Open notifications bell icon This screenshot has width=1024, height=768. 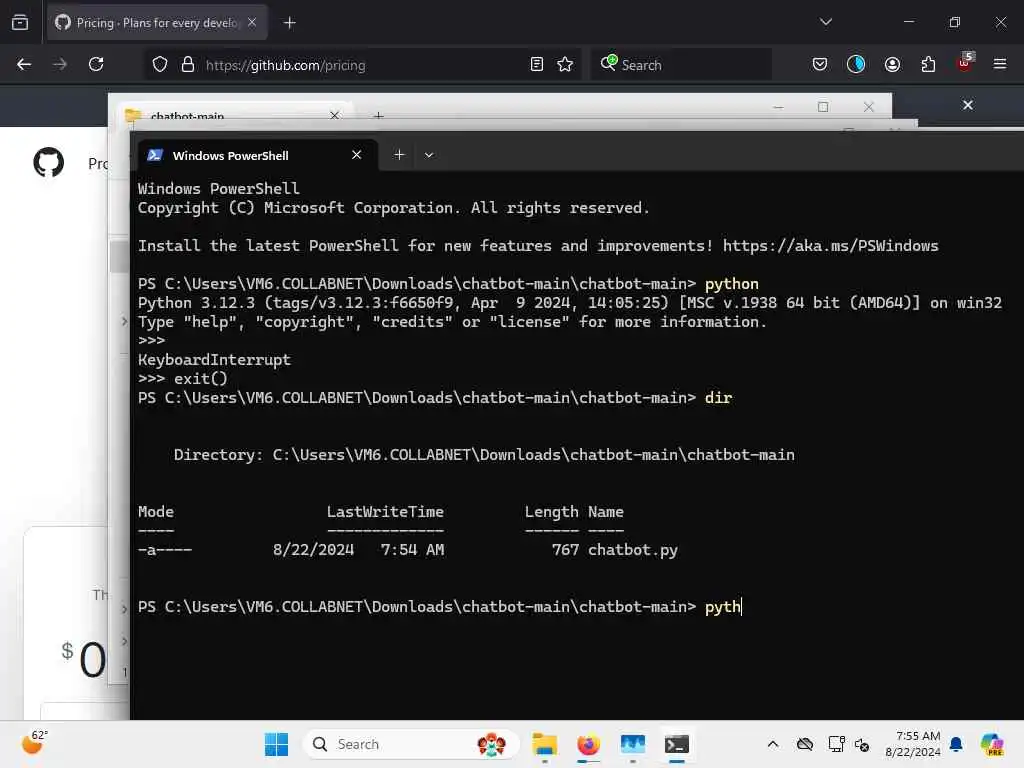click(x=956, y=744)
